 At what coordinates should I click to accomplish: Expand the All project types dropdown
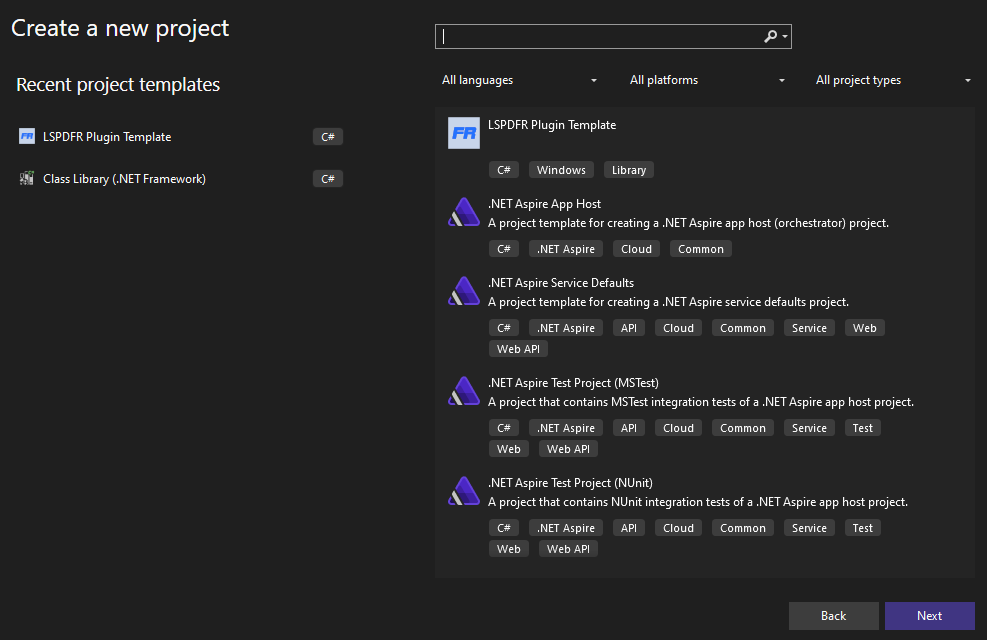tap(894, 80)
